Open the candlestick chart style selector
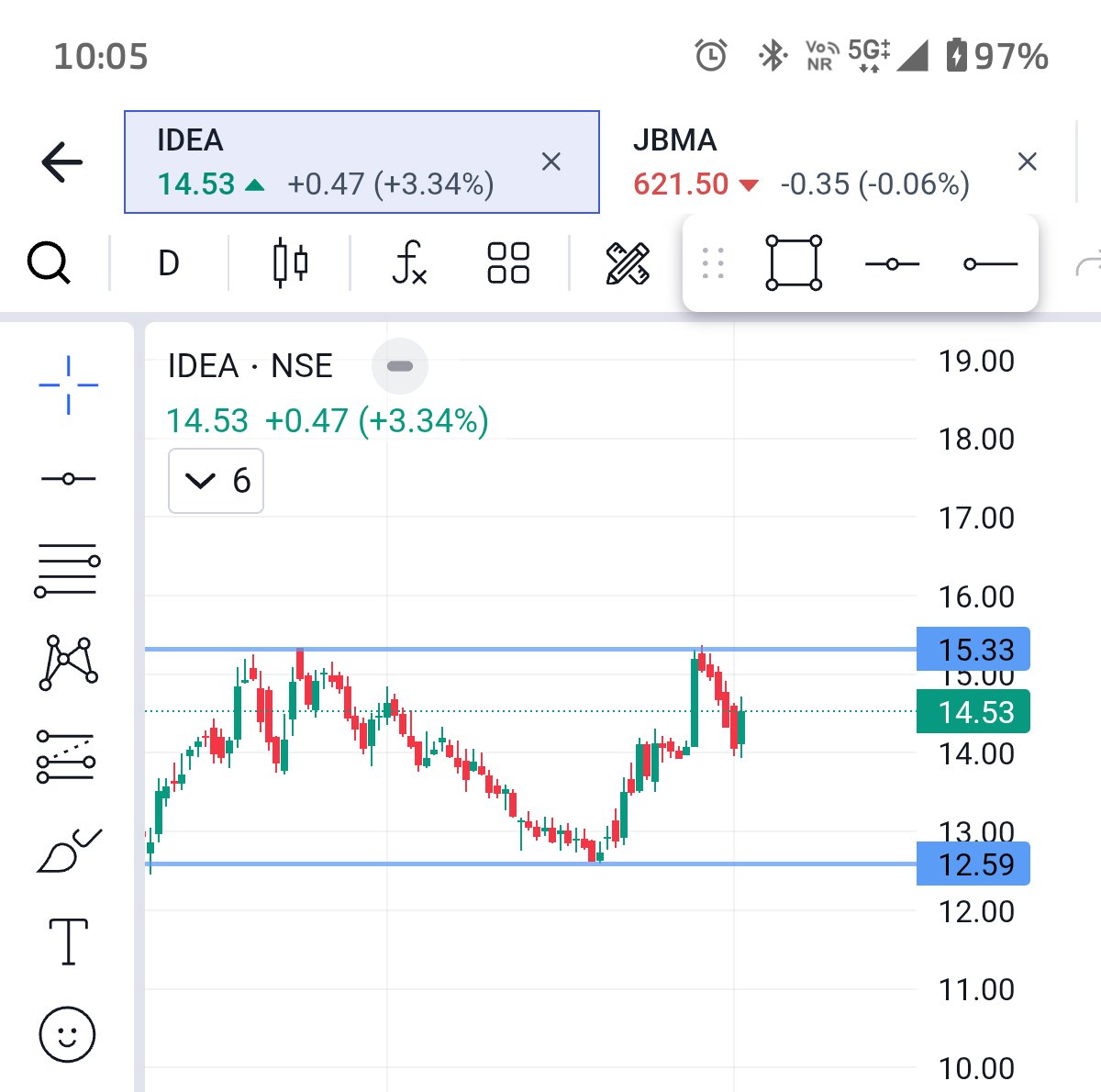 [x=290, y=263]
